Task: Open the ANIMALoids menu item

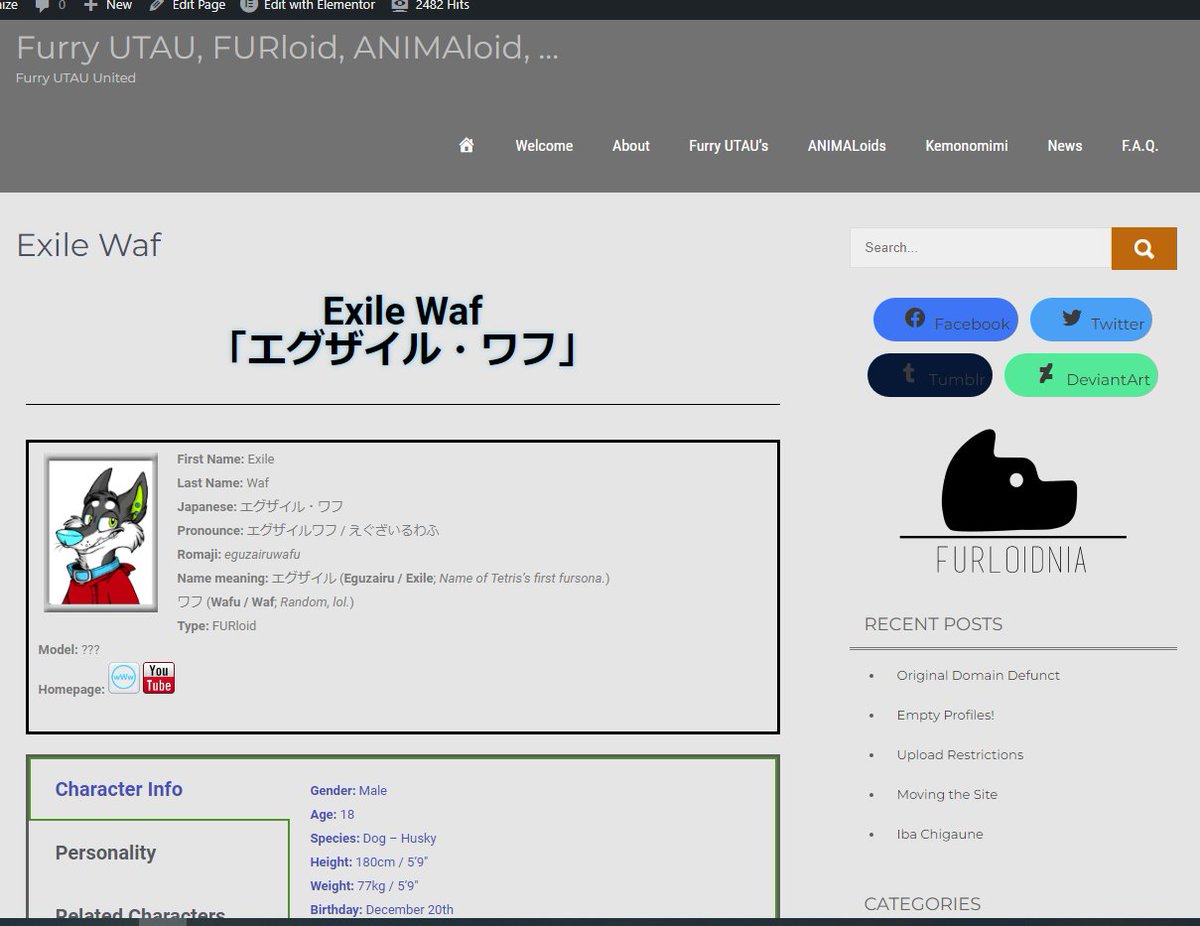Action: click(847, 146)
